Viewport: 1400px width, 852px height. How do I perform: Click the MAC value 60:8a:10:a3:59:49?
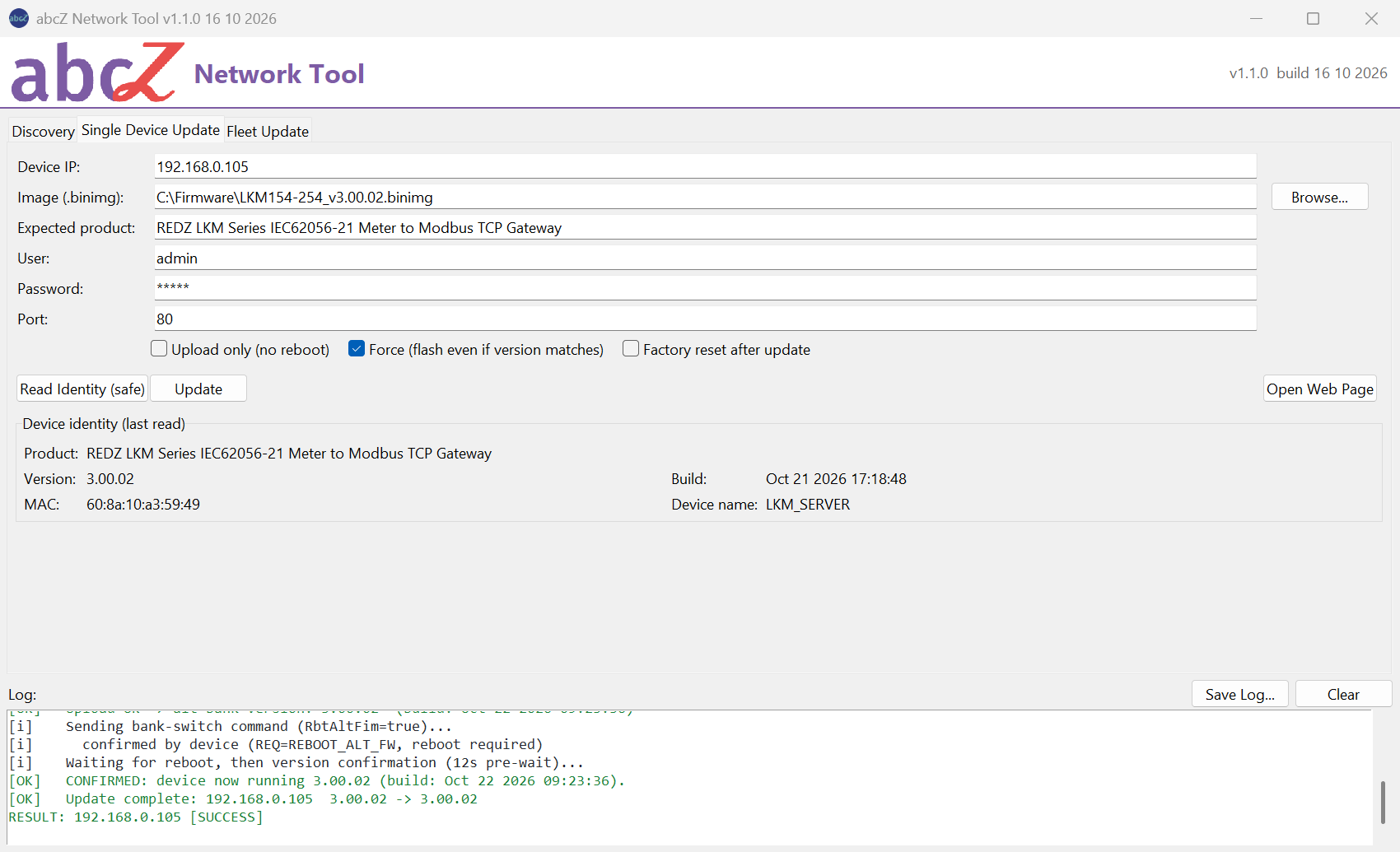143,504
